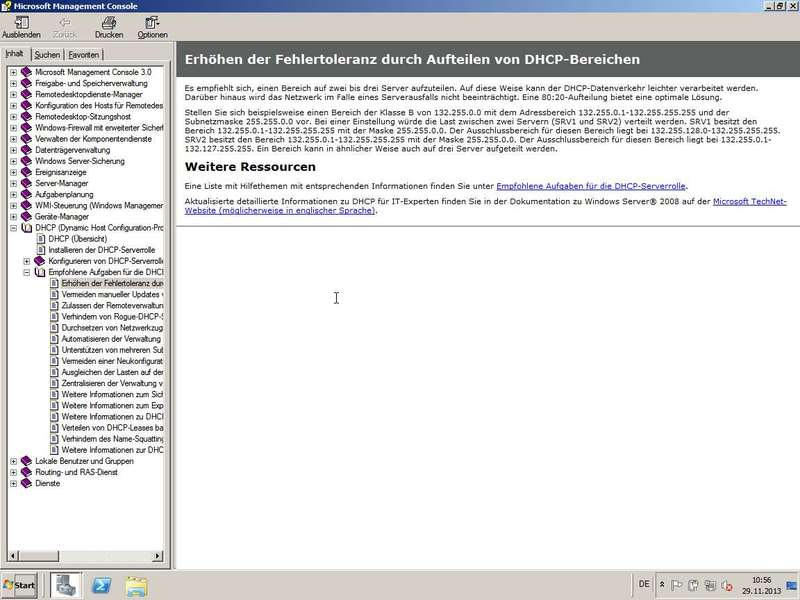Screen dimensions: 800x600
Task: Expand the Freigabe- und Speicherverwaltung node
Action: tap(14, 84)
